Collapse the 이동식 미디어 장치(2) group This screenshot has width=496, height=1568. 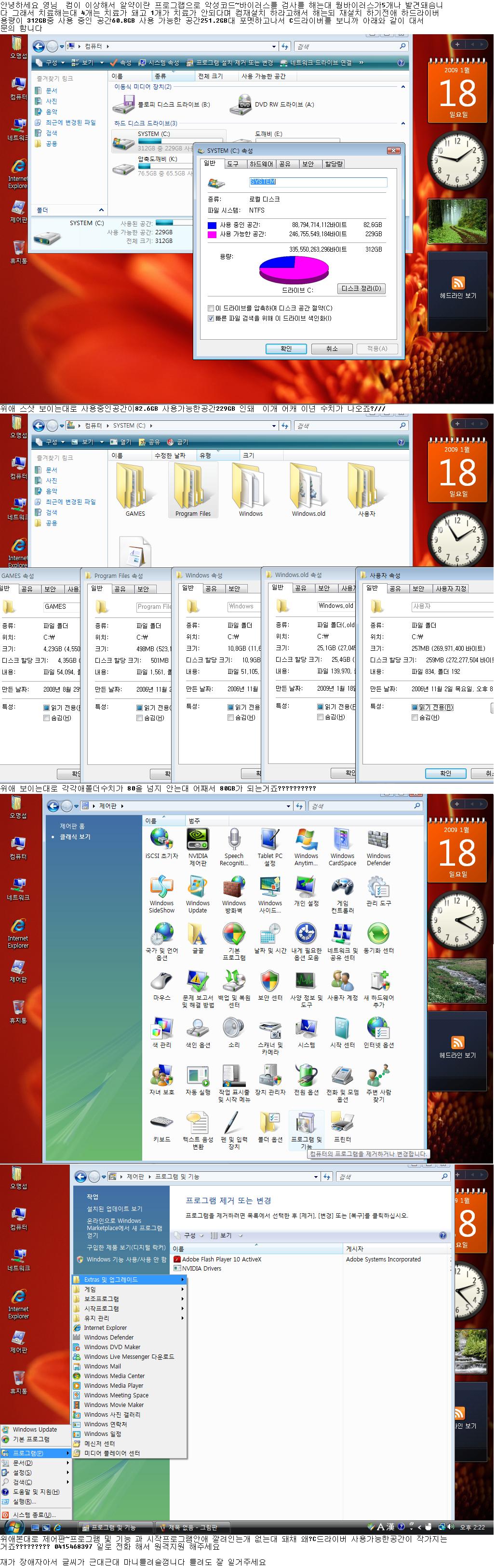tap(402, 87)
